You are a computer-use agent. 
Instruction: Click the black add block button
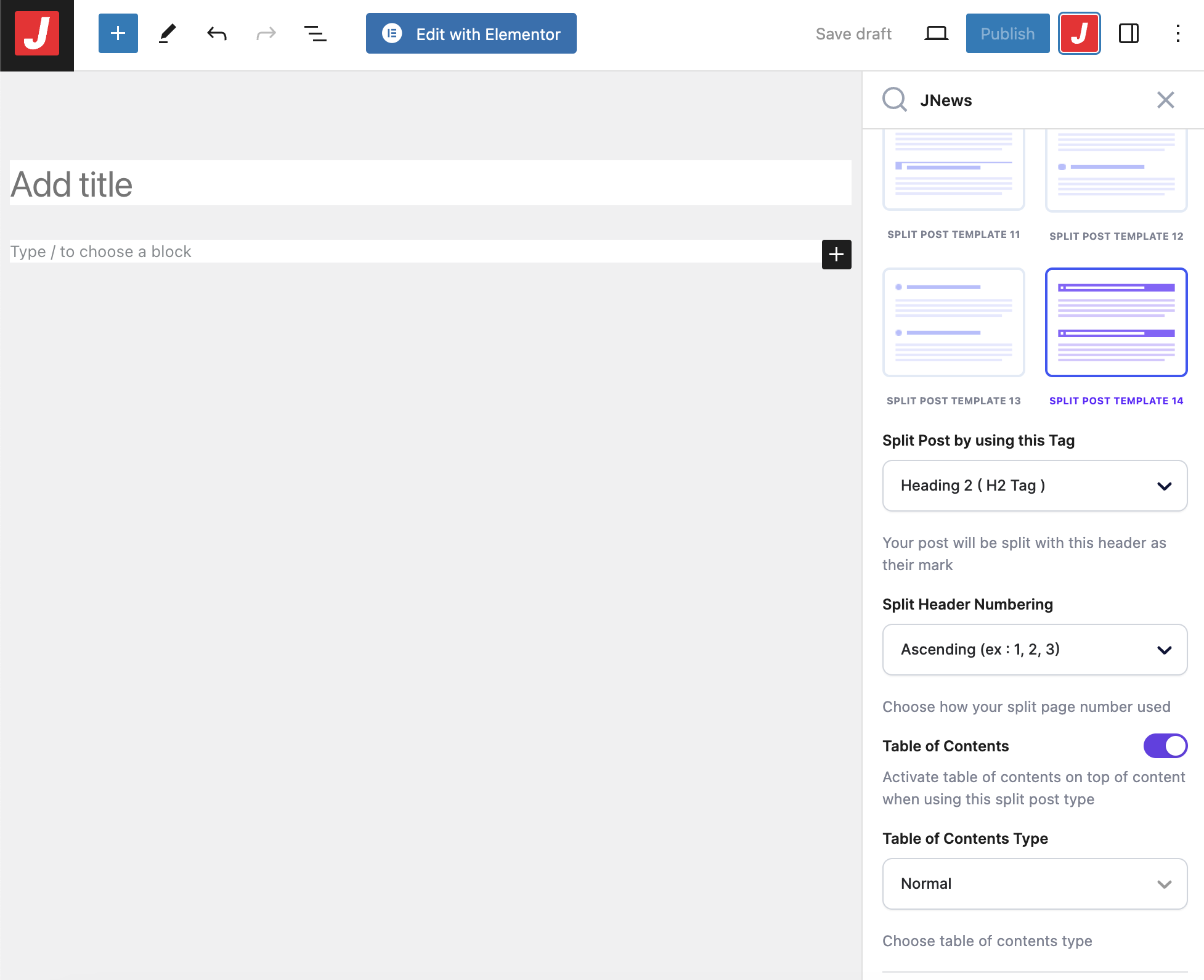click(x=836, y=255)
